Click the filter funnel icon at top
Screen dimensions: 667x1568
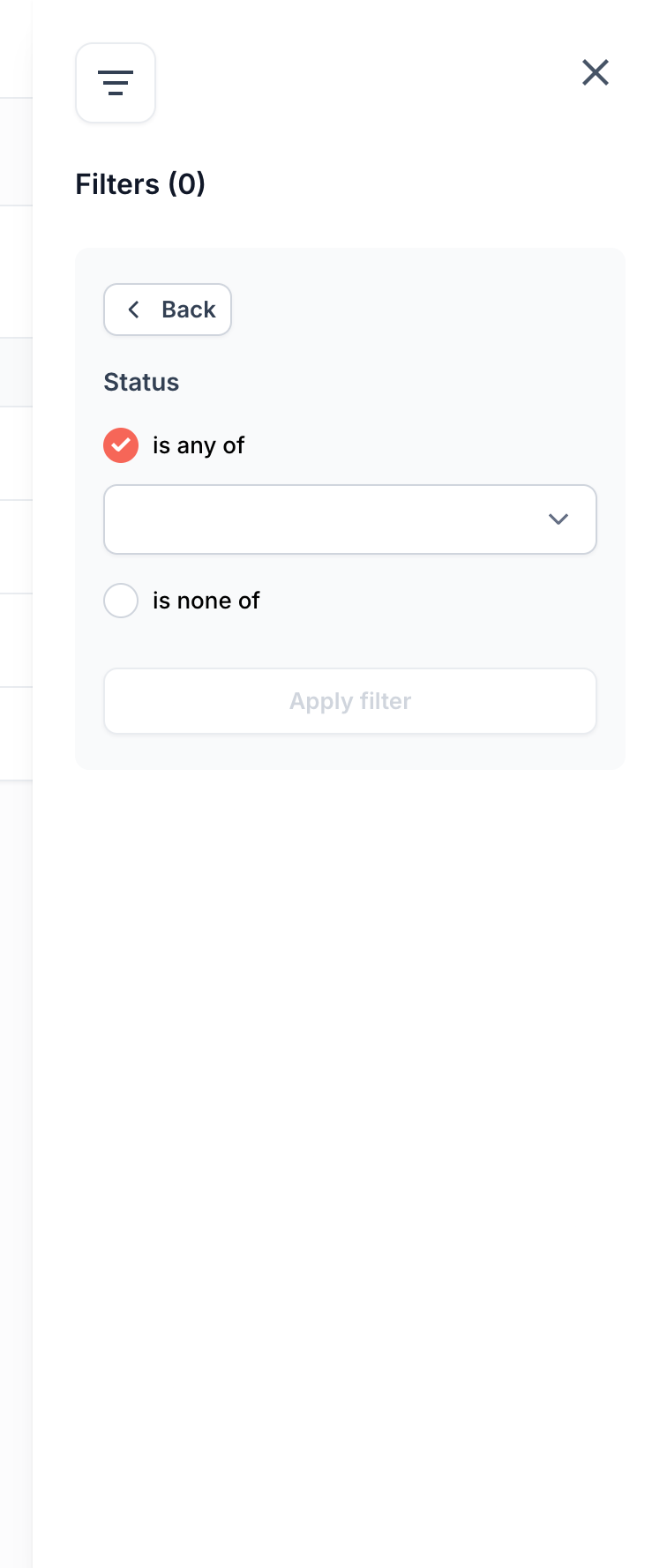(116, 83)
